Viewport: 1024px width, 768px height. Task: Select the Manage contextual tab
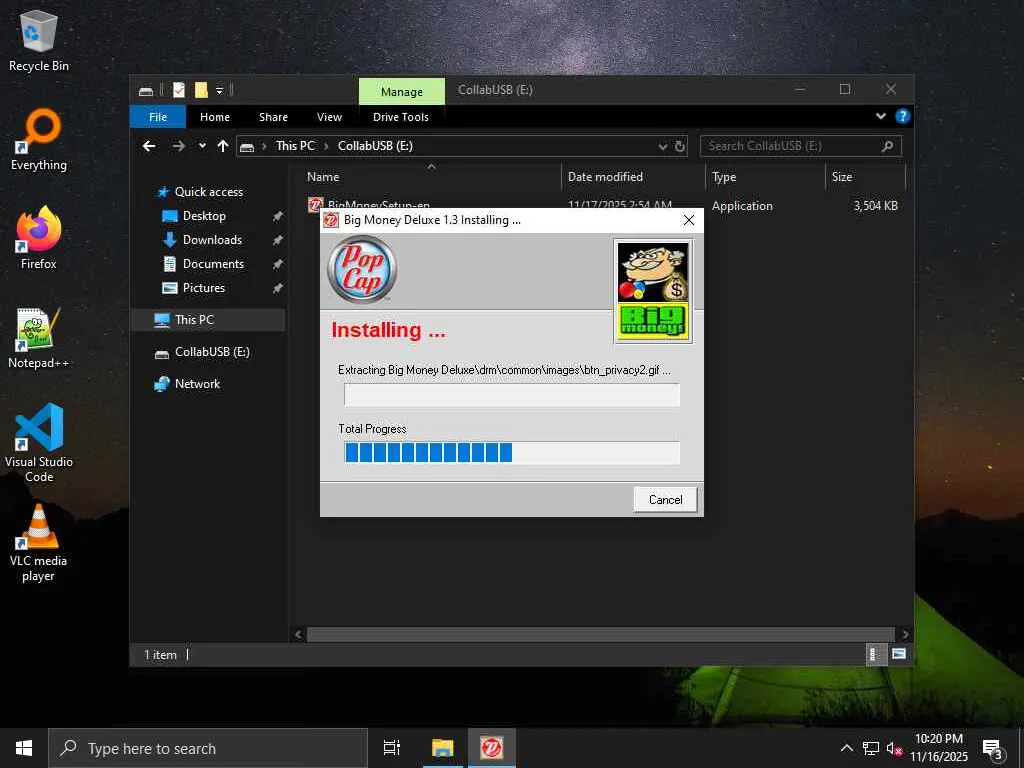[402, 91]
